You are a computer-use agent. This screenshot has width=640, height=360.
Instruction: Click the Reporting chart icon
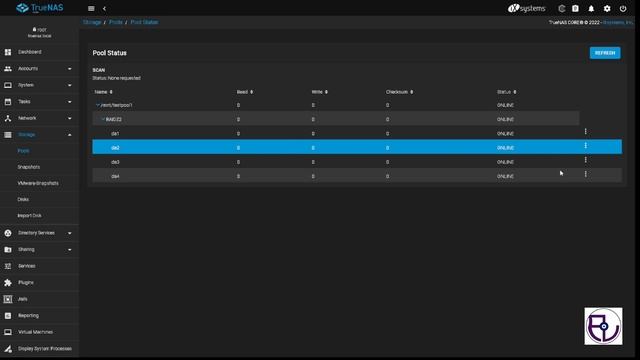(x=8, y=316)
